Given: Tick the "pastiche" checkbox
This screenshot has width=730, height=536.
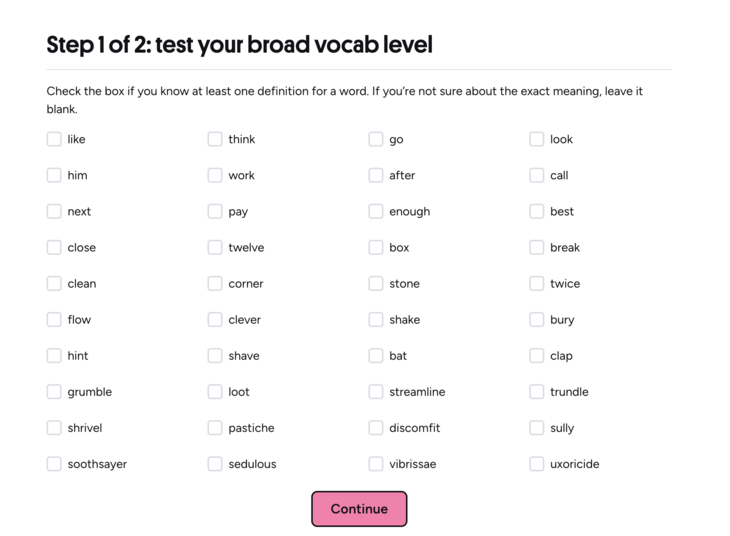Looking at the screenshot, I should click(215, 427).
